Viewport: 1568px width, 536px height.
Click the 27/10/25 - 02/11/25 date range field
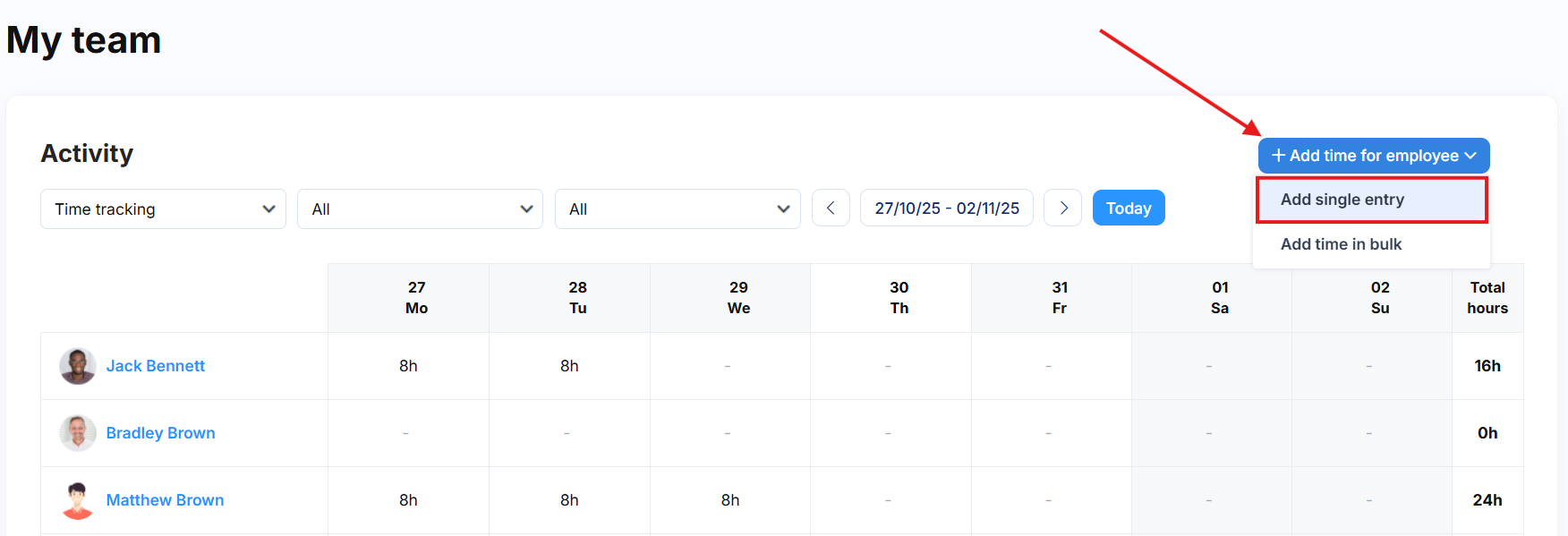coord(947,208)
